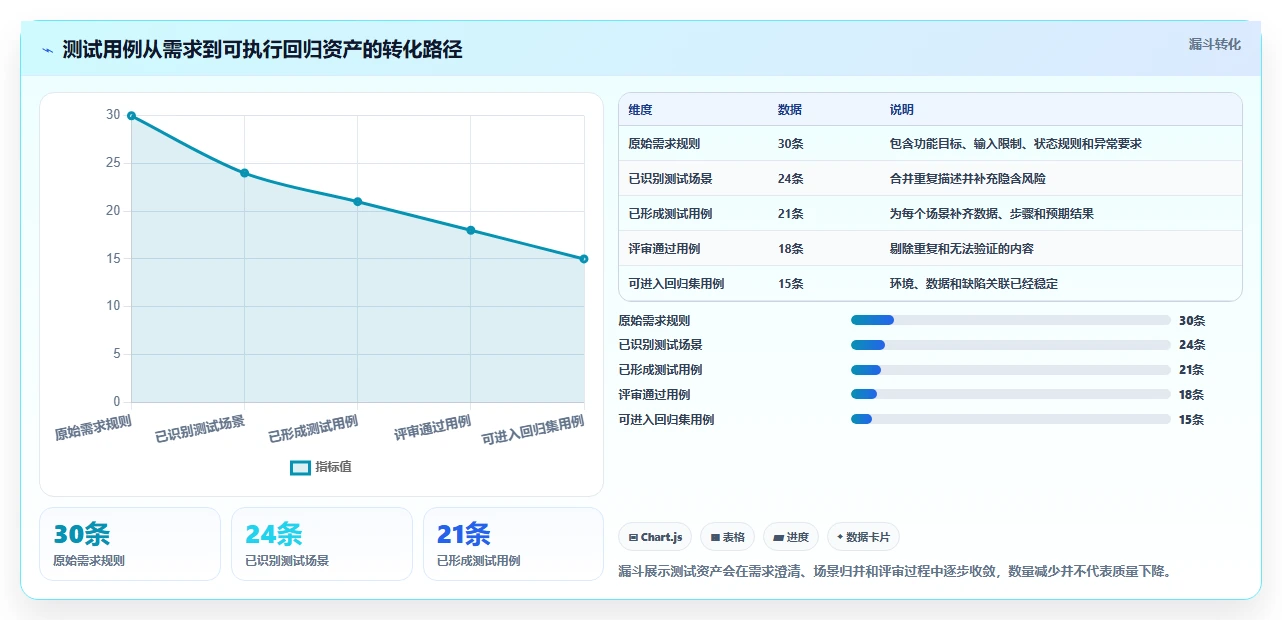Click the chart data point for 可进入回归集用例
This screenshot has height=620, width=1282.
tap(584, 259)
